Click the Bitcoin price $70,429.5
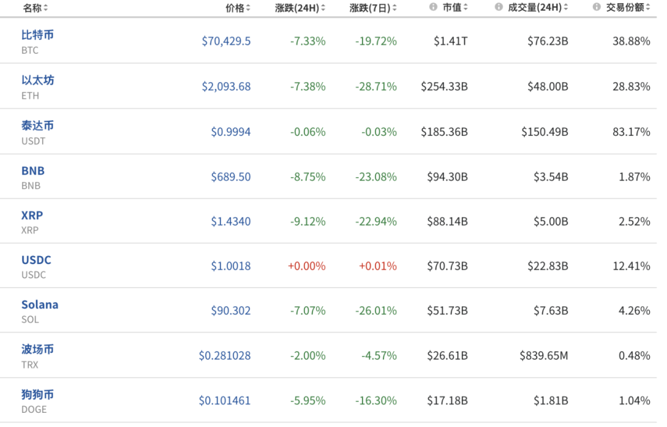 pyautogui.click(x=226, y=42)
